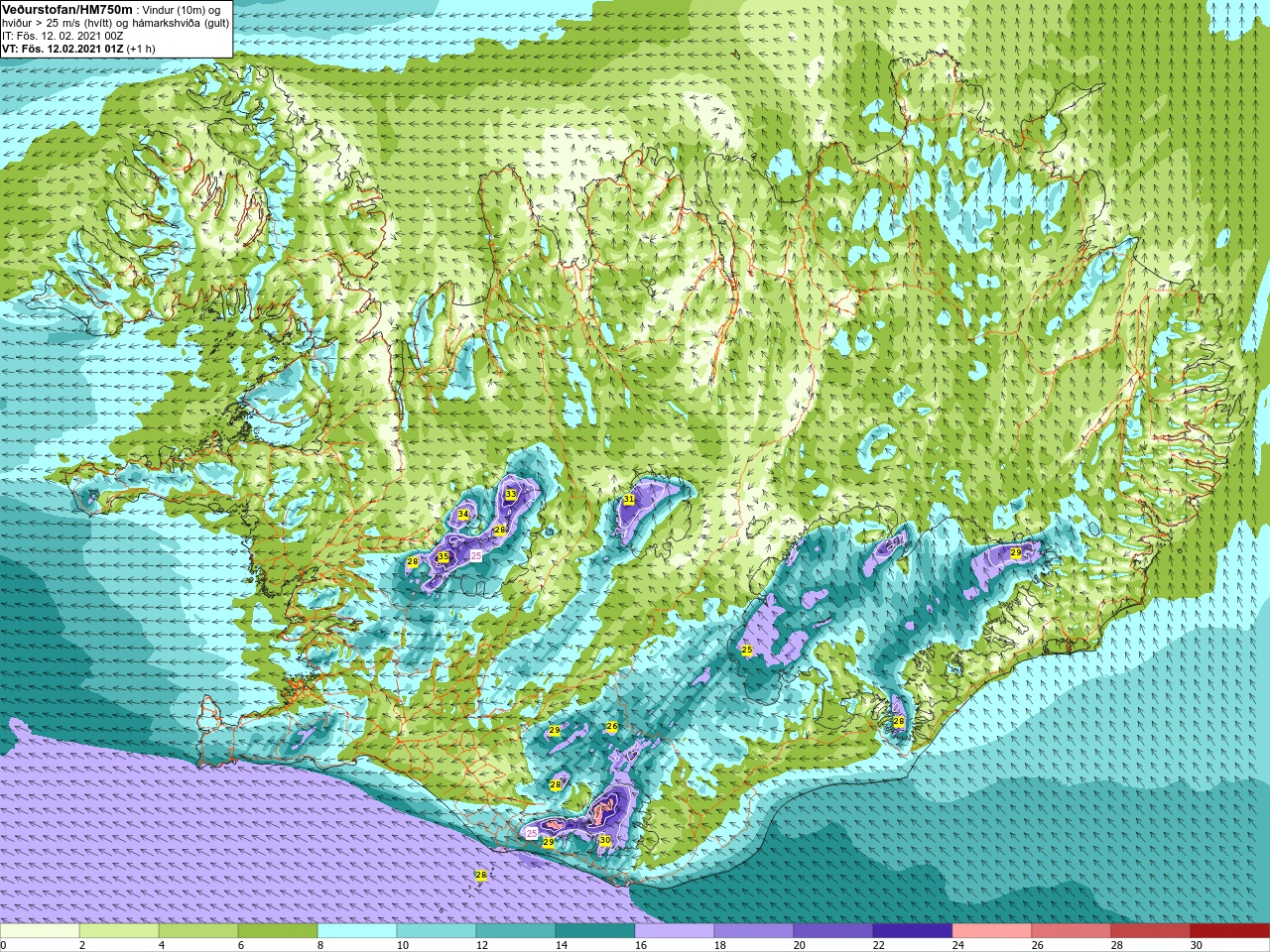Click the 4–6 m/s green legend swatch
The height and width of the screenshot is (952, 1270).
click(198, 931)
